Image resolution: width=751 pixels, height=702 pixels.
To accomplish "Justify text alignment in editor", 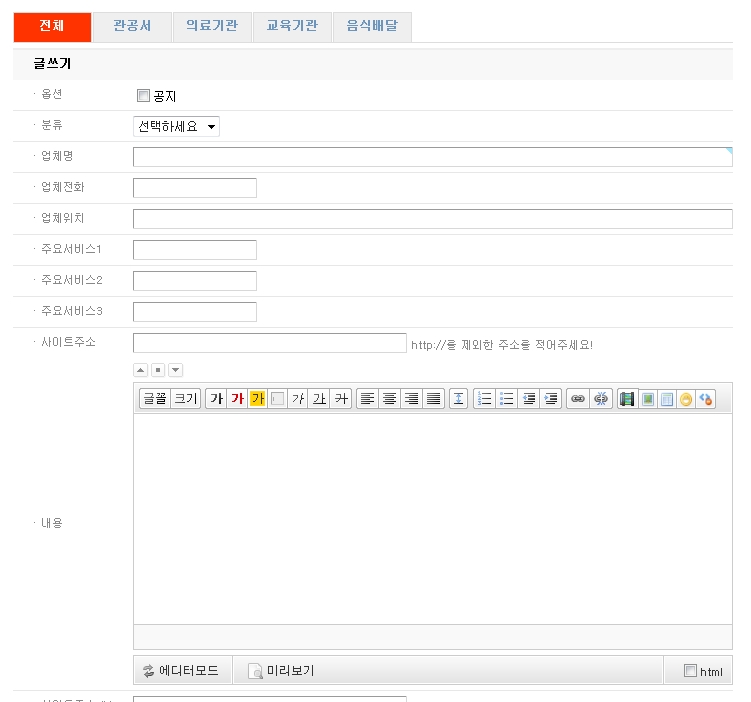I will coord(433,399).
